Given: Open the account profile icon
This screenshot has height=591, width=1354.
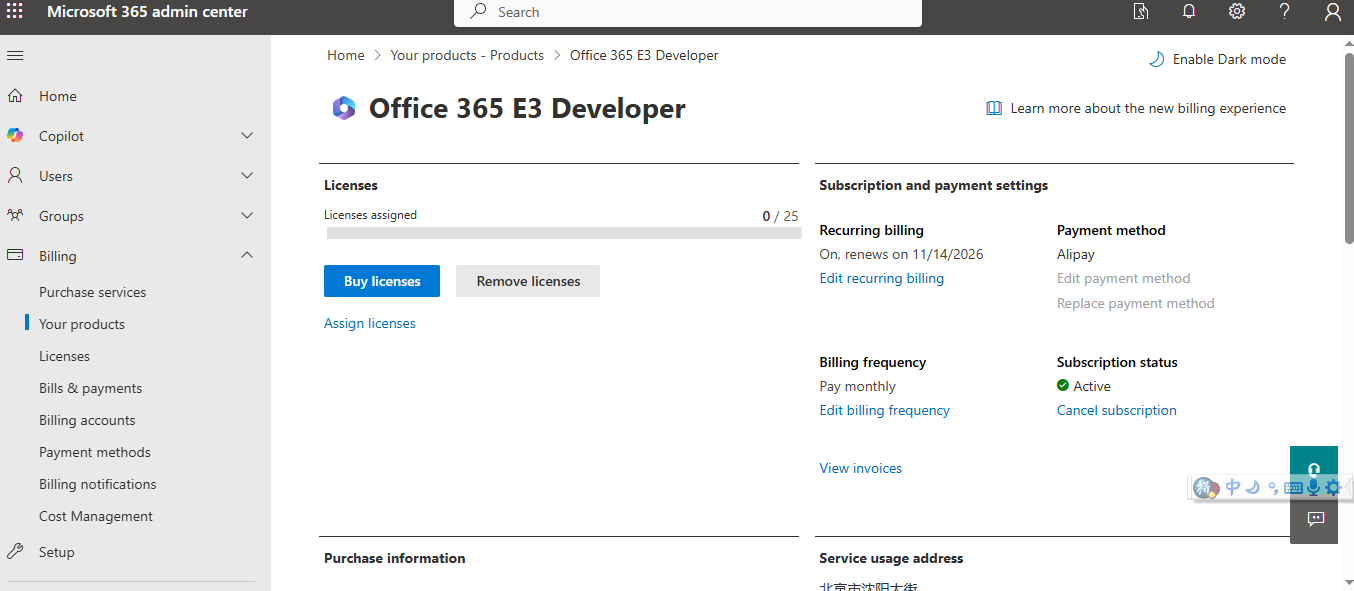Looking at the screenshot, I should click(x=1332, y=12).
